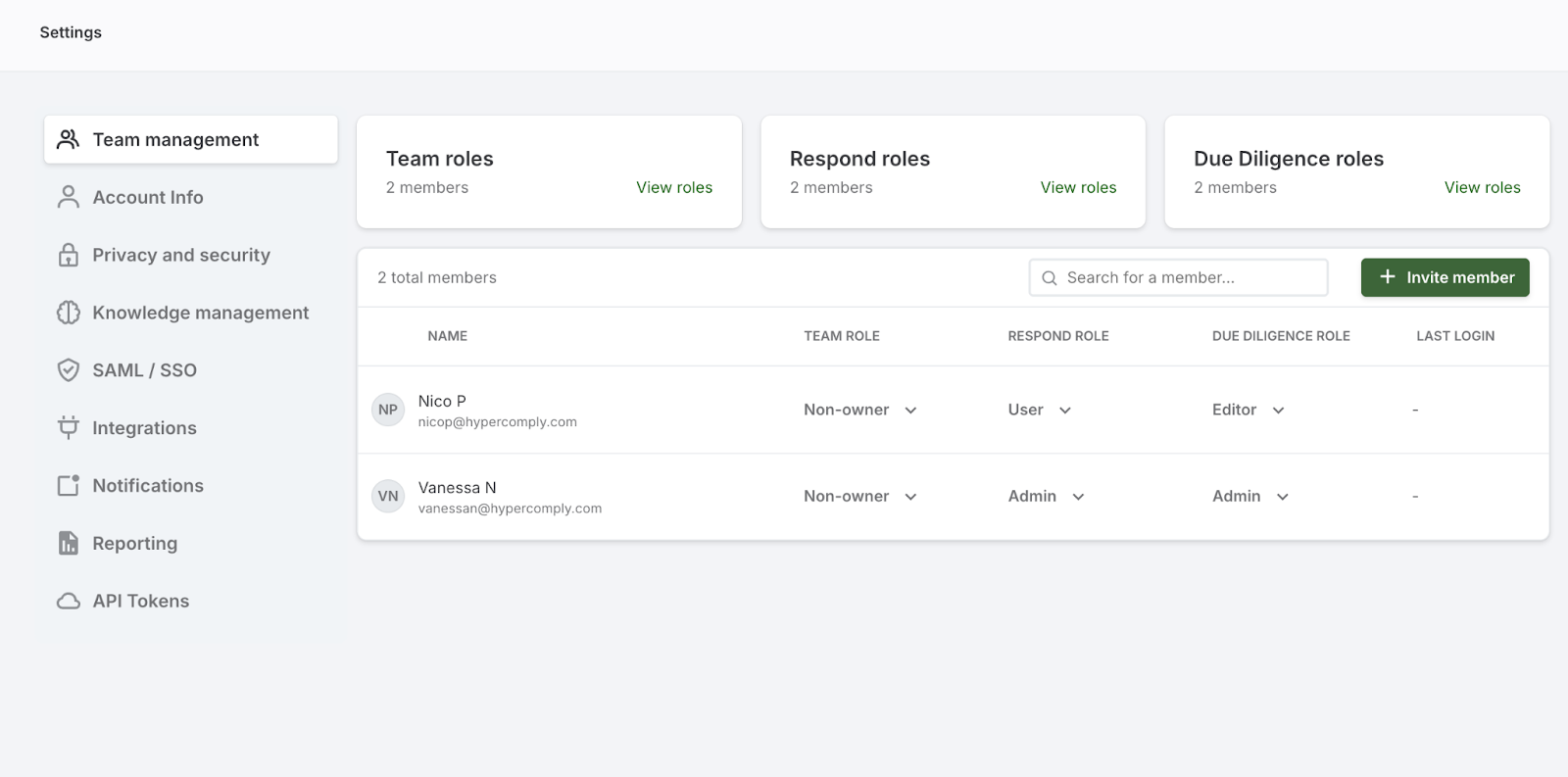The width and height of the screenshot is (1568, 777).
Task: Click the 2 total members label
Action: click(437, 277)
